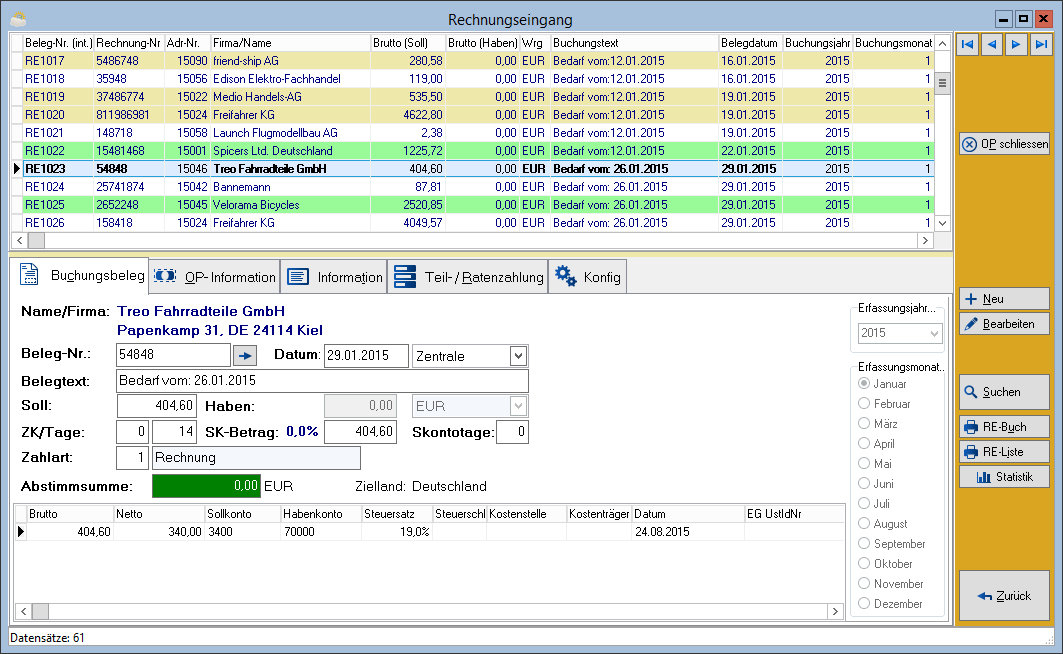Click the upper table scroll-up arrow

point(942,43)
